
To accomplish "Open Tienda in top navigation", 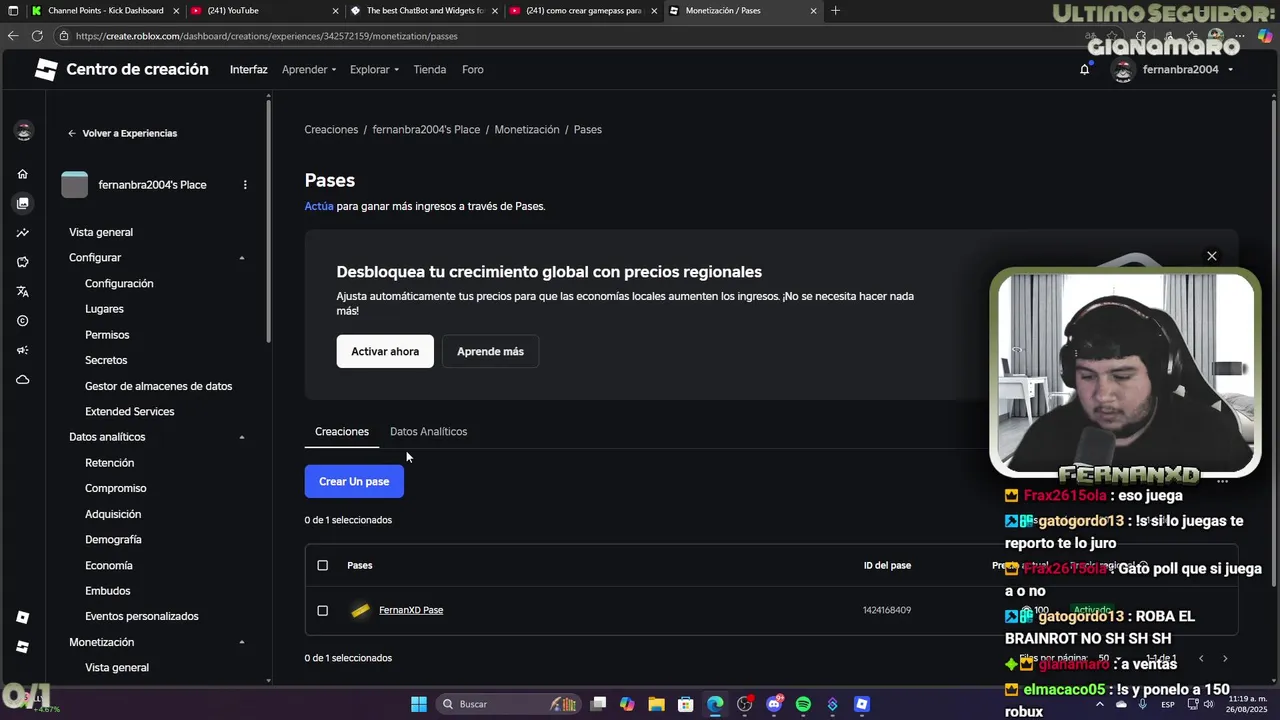I will click(x=430, y=70).
